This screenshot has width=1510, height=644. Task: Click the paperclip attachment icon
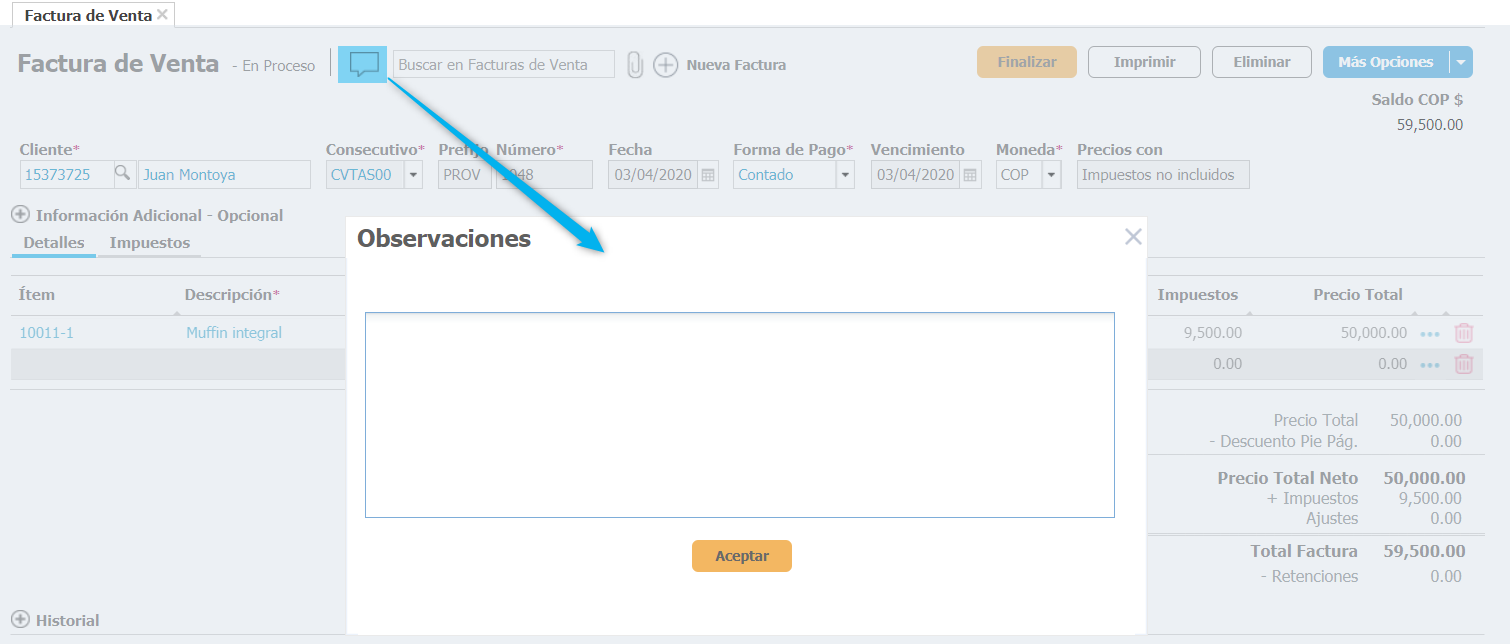point(635,65)
